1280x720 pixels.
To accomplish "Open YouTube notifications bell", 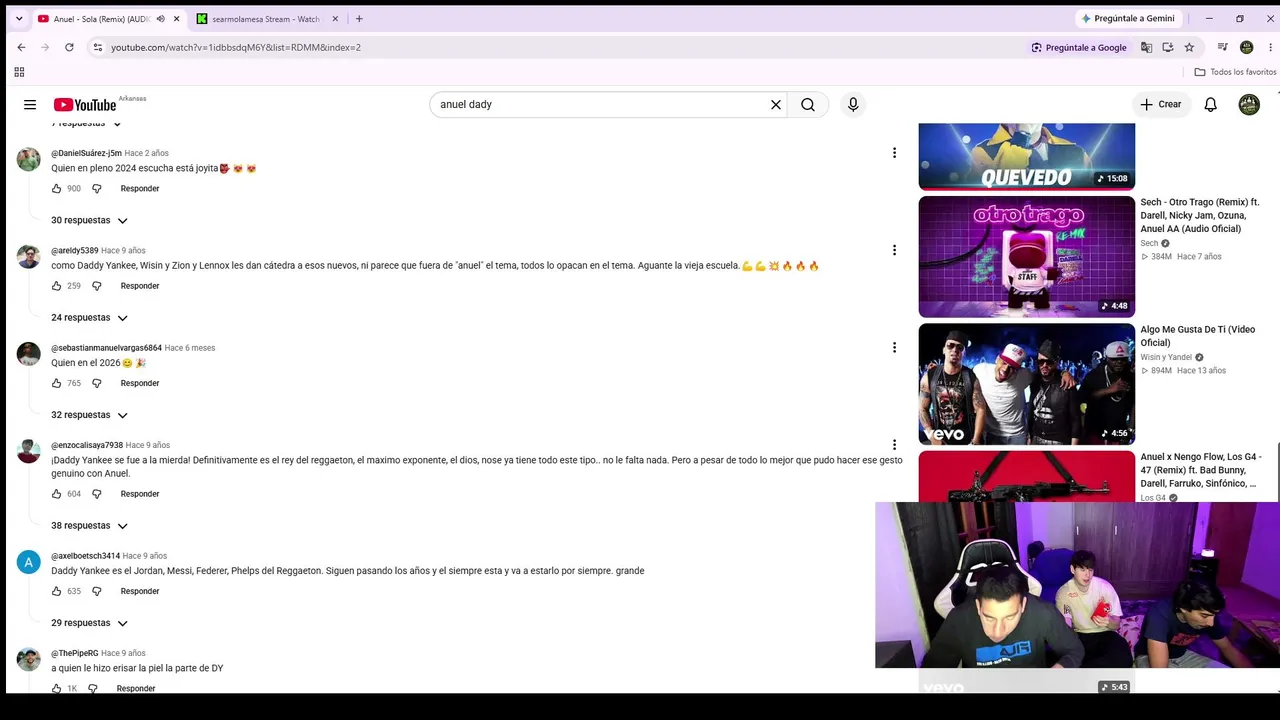I will (1210, 104).
